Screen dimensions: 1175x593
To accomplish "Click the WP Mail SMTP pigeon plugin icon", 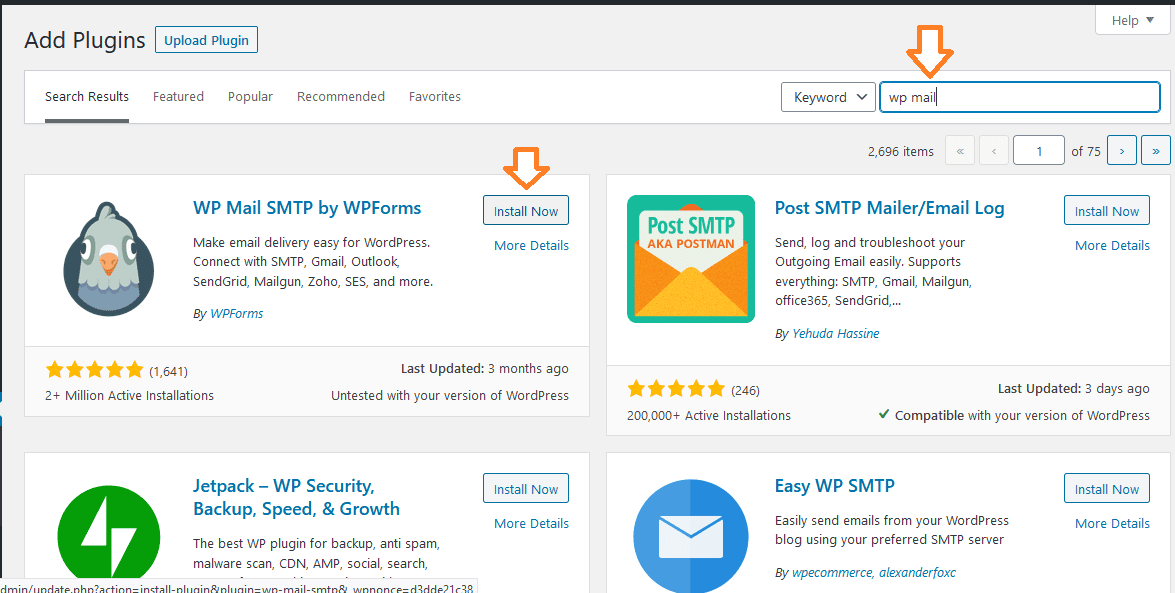I will pyautogui.click(x=109, y=259).
